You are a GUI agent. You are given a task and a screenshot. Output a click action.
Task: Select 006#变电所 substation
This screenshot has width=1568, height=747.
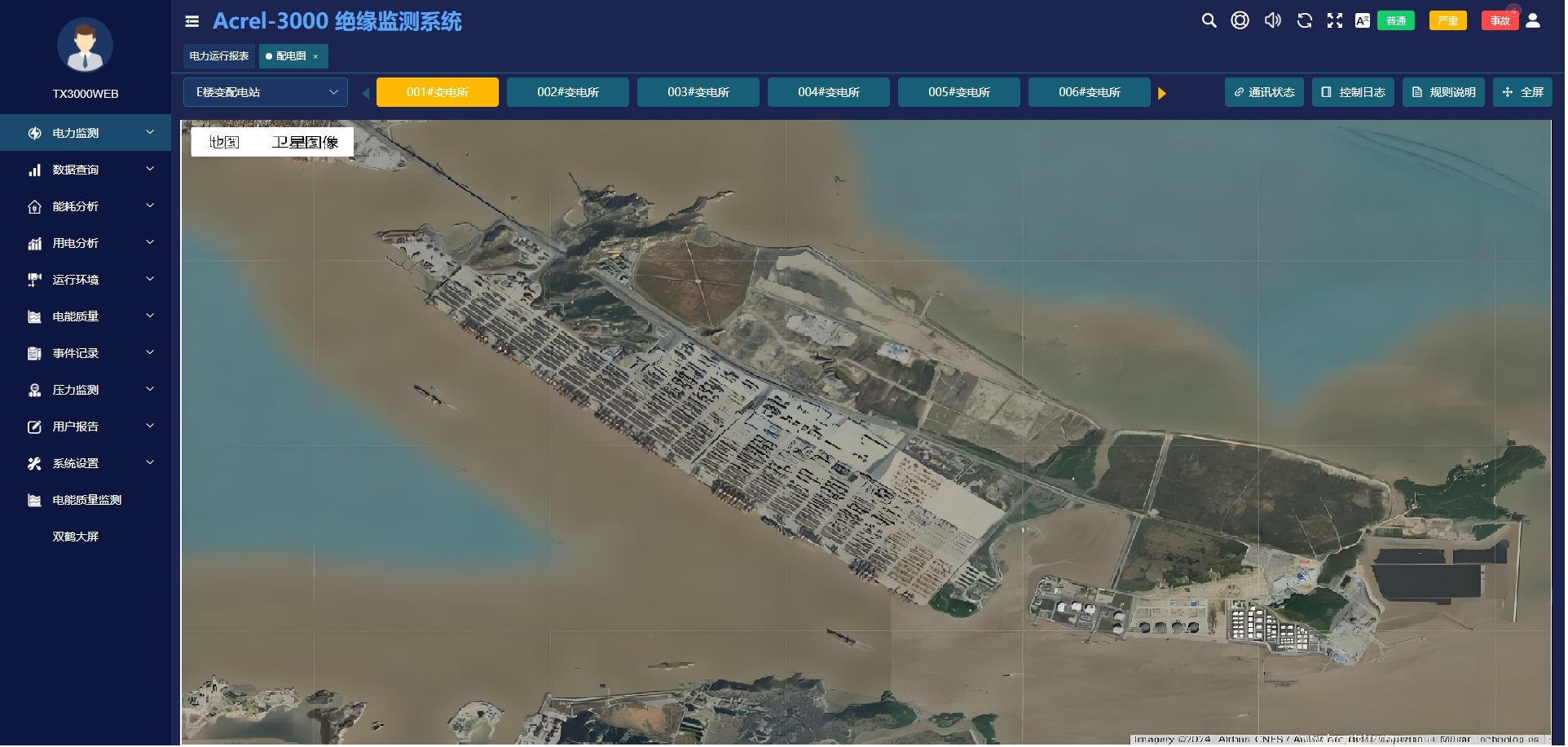click(1090, 92)
